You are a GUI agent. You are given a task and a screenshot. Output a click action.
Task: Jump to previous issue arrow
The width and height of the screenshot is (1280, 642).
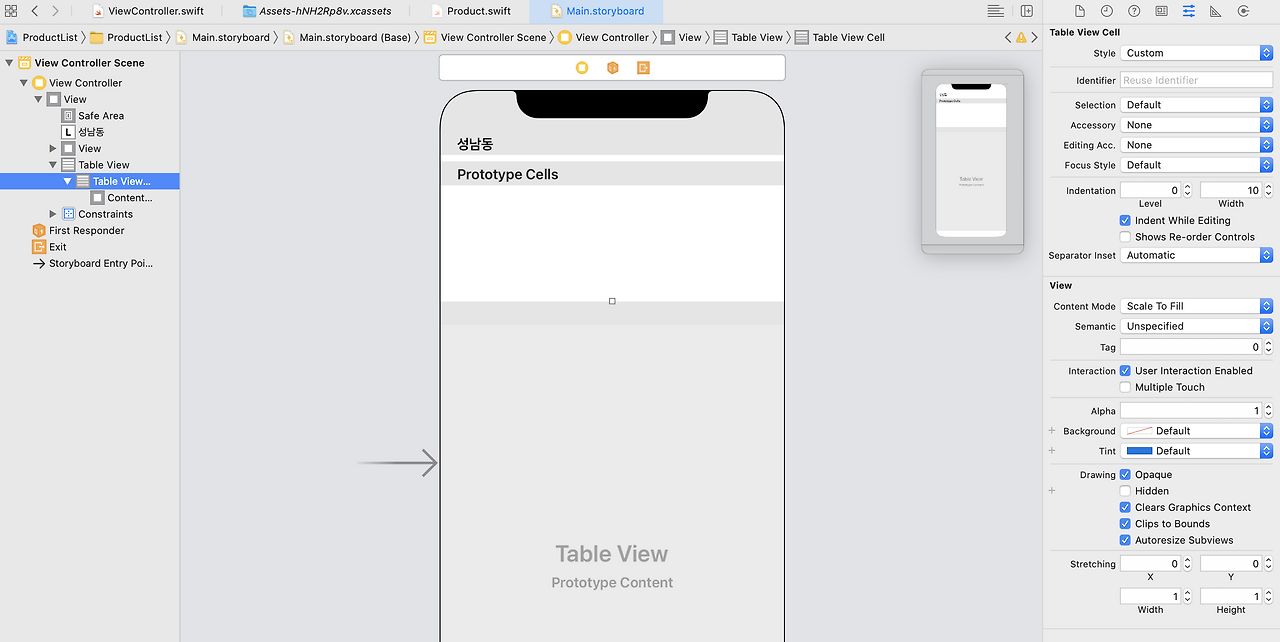click(x=1008, y=37)
